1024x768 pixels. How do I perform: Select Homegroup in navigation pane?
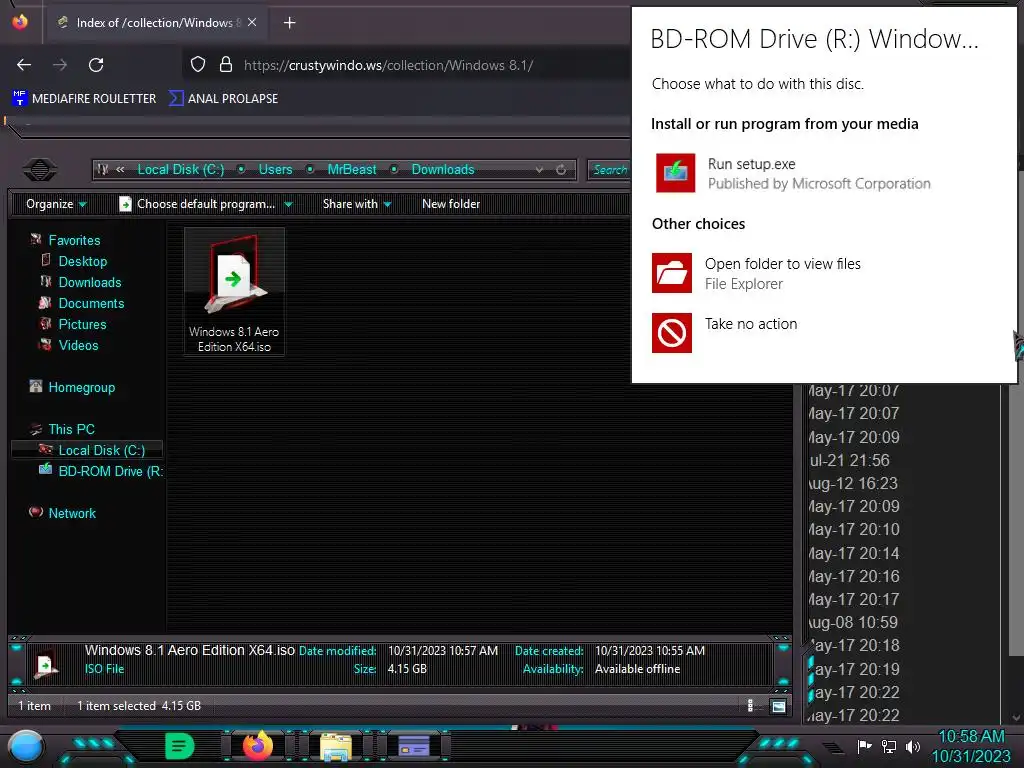click(81, 387)
